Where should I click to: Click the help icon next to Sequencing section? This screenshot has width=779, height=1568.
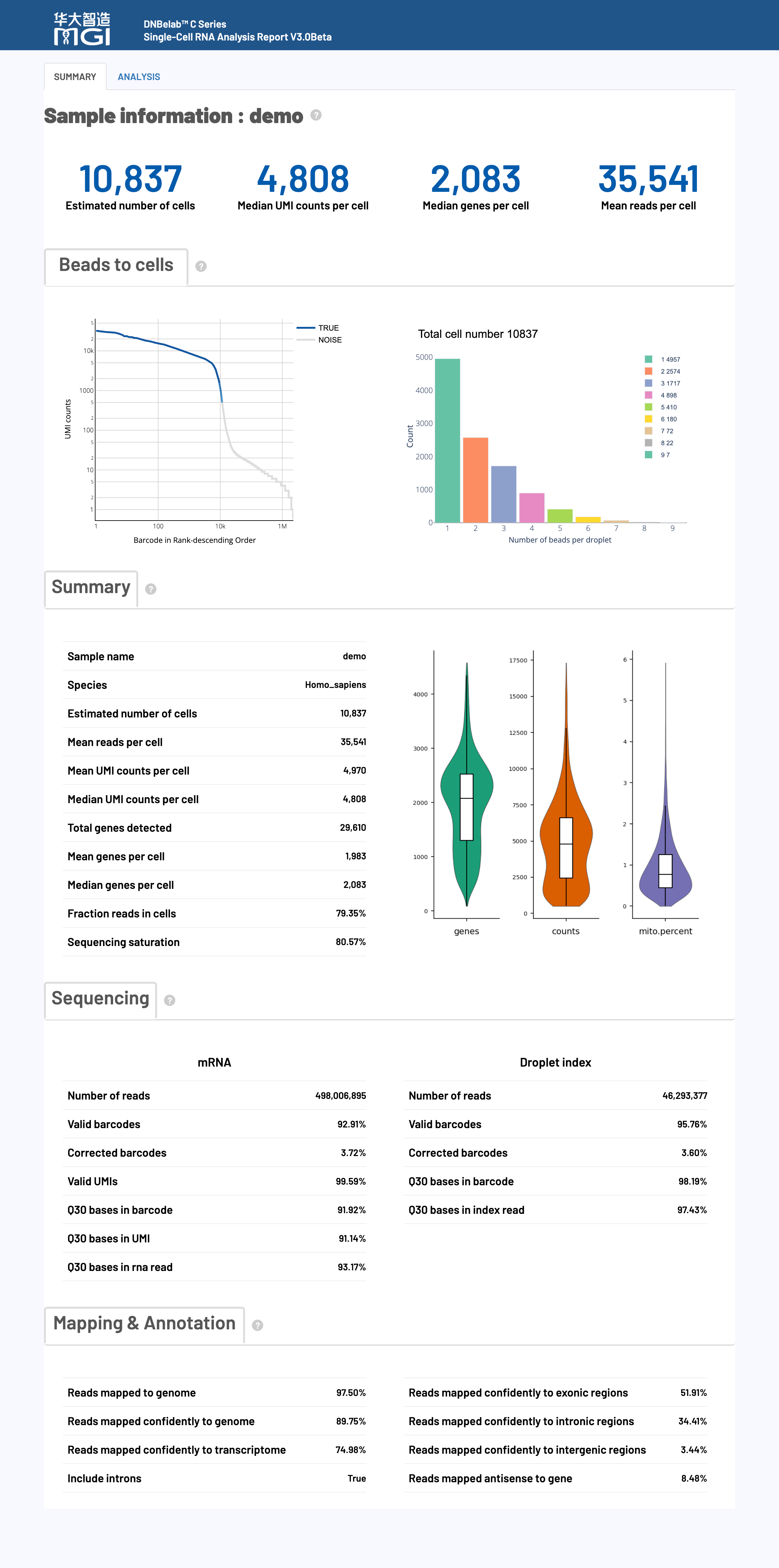(169, 1001)
